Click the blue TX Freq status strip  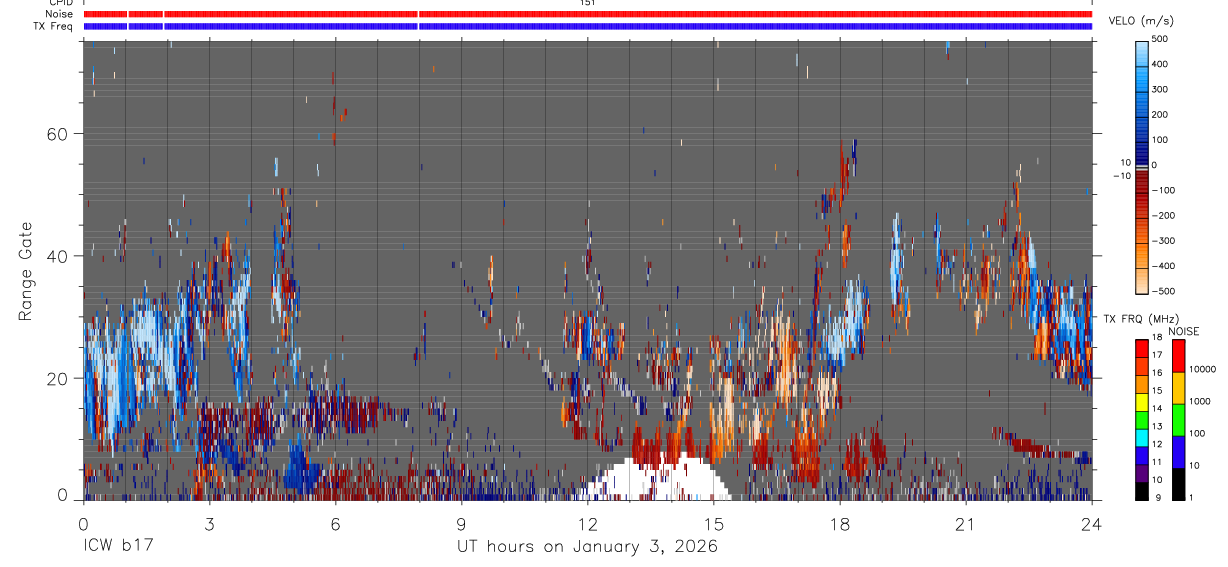pos(588,26)
